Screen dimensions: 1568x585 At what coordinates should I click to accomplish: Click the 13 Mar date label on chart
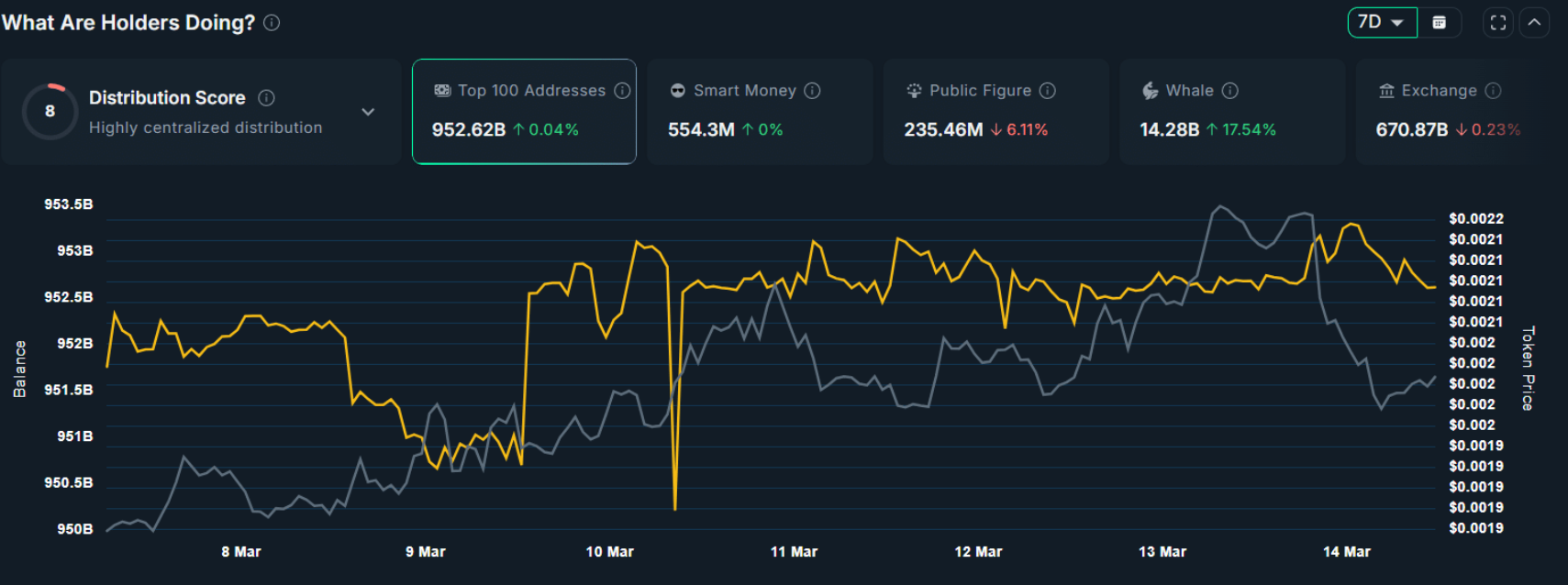tap(1162, 552)
